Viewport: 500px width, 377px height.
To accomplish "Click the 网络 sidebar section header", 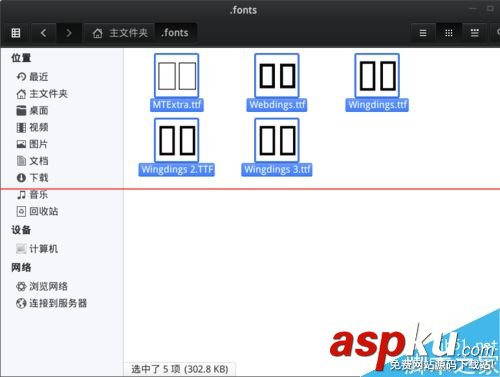I will (x=21, y=267).
